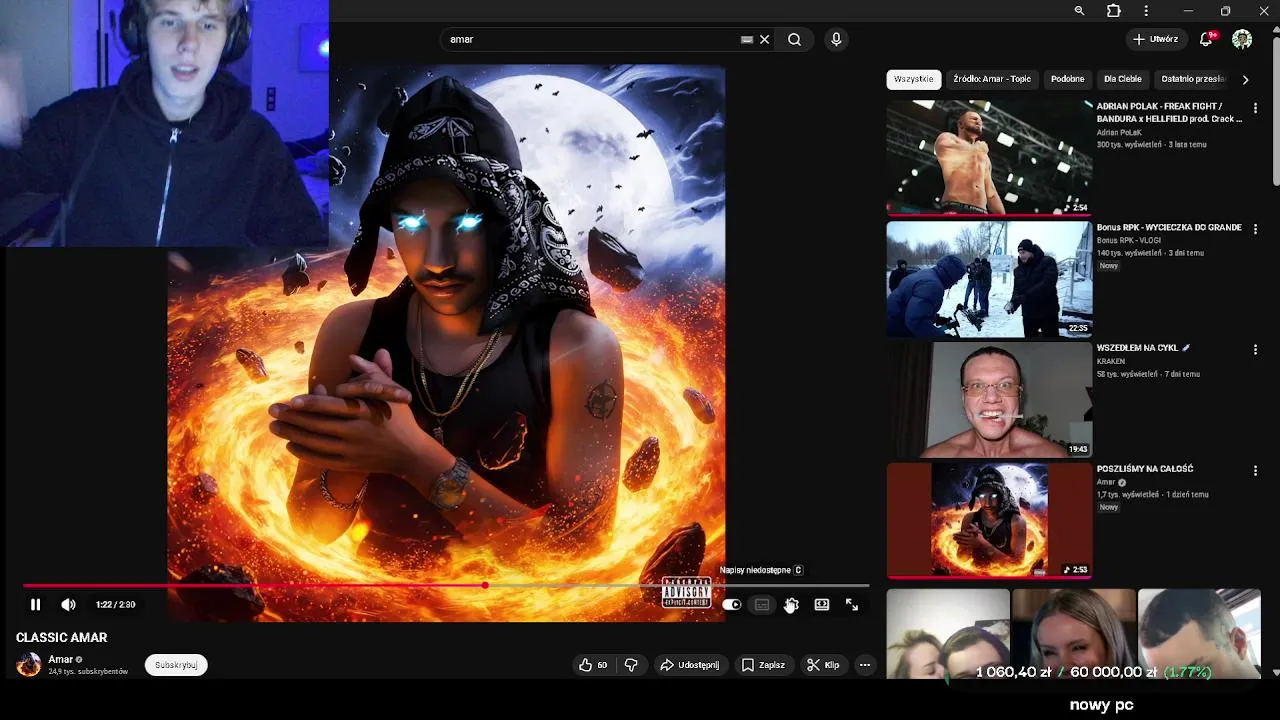Viewport: 1280px width, 720px height.
Task: Open browser zoom magnifier icon
Action: (x=1079, y=10)
